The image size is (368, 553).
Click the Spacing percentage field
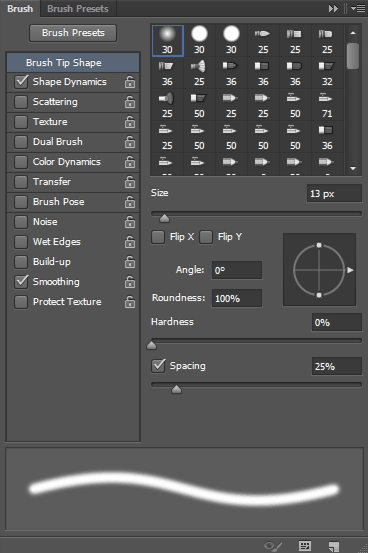(337, 366)
